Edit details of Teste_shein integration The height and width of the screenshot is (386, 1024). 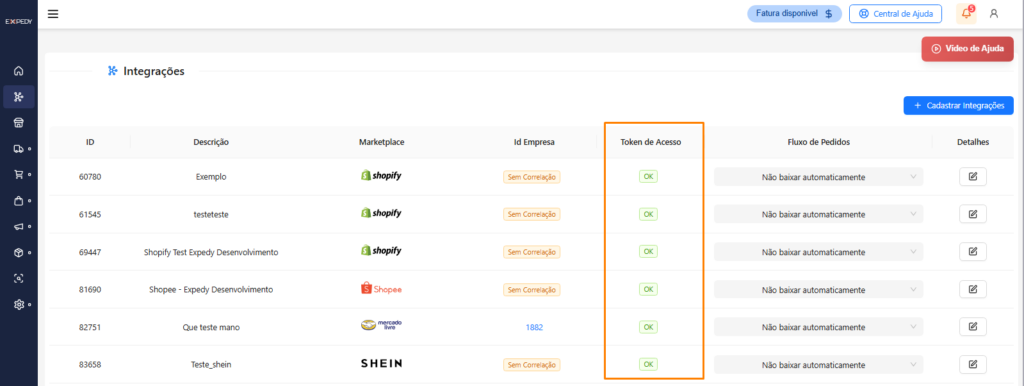pyautogui.click(x=972, y=364)
